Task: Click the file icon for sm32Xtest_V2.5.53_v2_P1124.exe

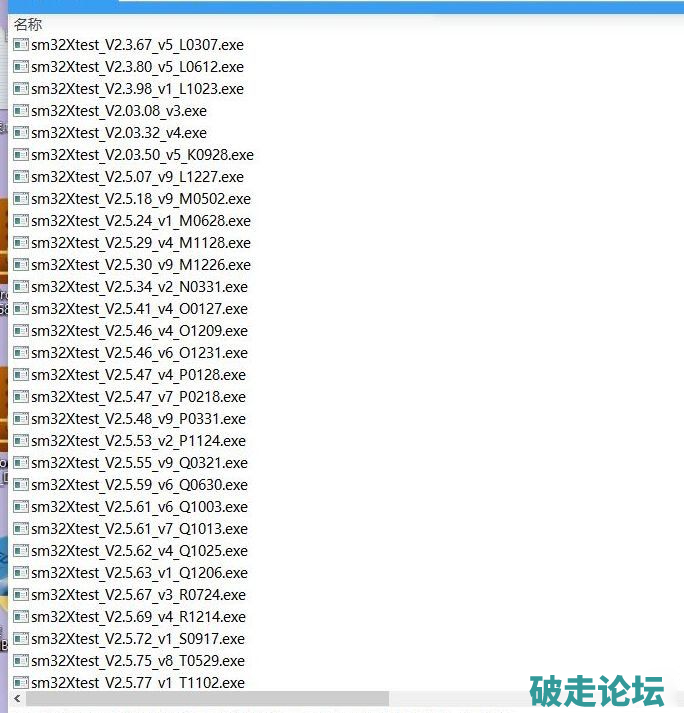Action: click(x=20, y=441)
